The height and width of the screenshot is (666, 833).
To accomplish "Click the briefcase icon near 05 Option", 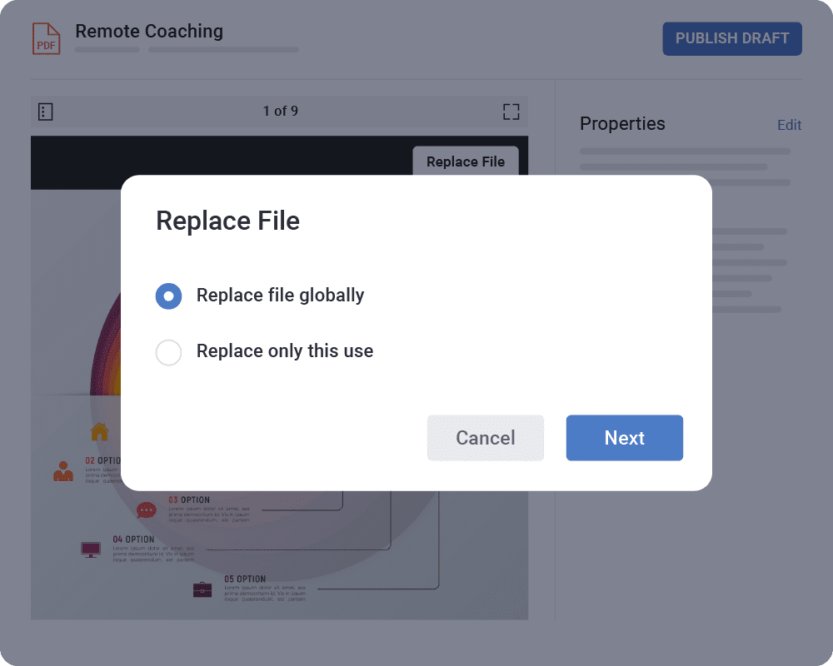I will 200,590.
